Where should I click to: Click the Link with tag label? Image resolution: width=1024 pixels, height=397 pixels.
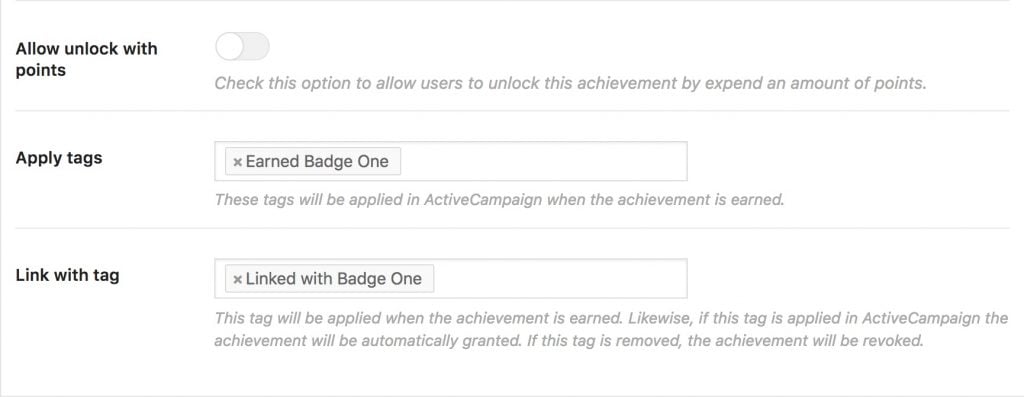pos(67,276)
